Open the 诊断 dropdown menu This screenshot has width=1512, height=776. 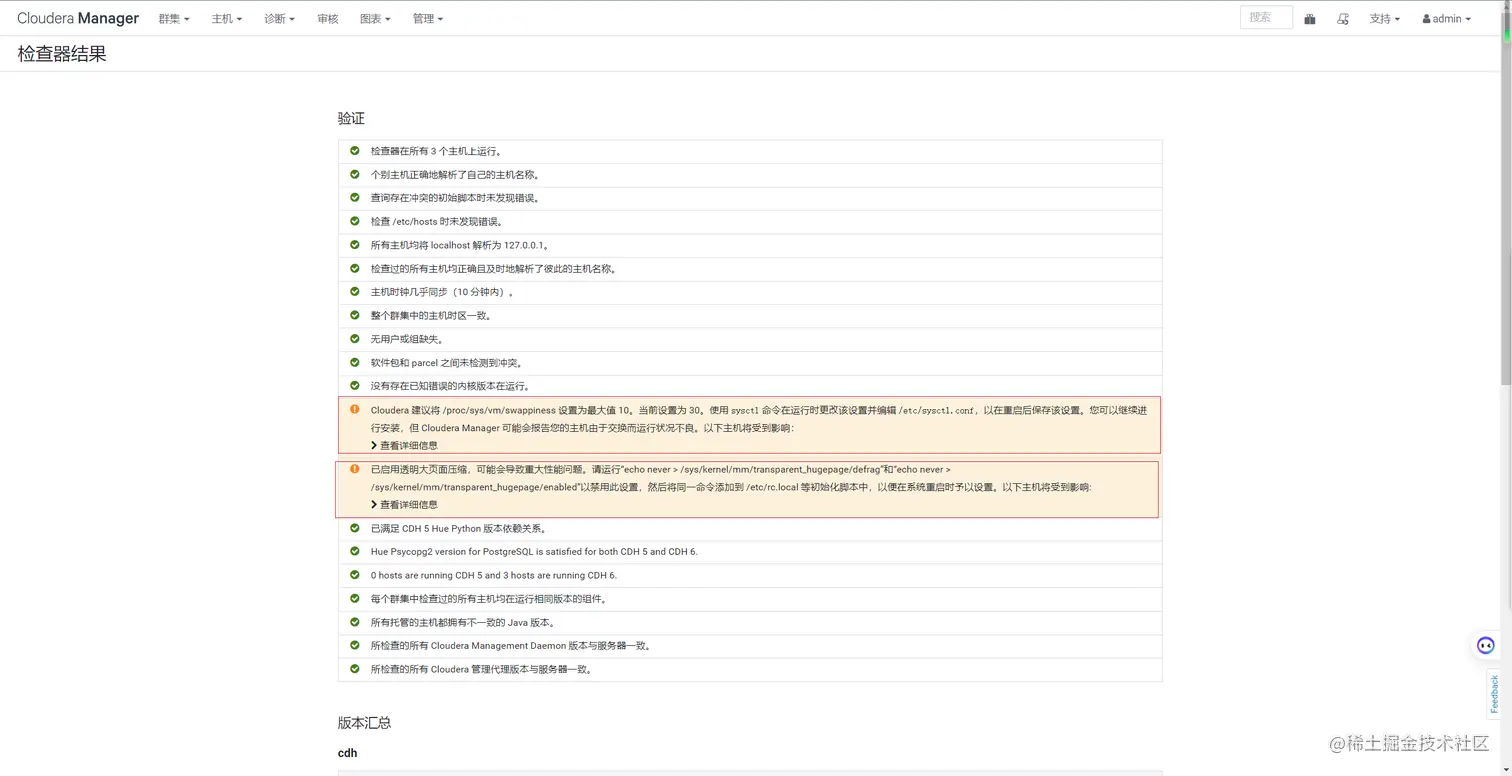[279, 19]
